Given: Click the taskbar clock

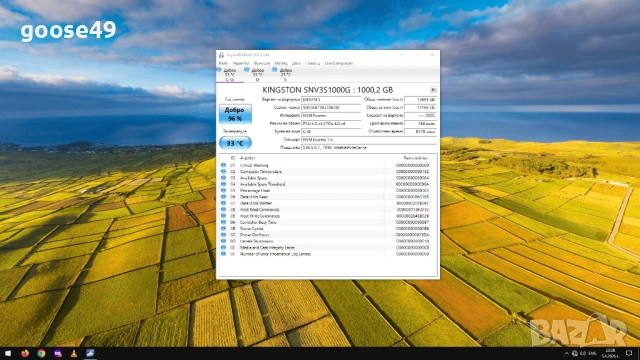Looking at the screenshot, I should coord(611,353).
